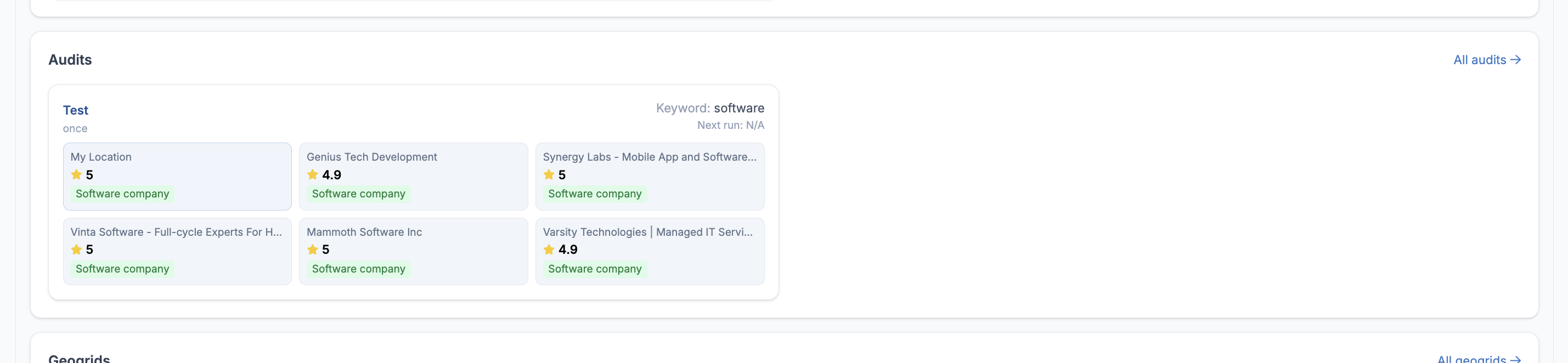The height and width of the screenshot is (363, 1568).
Task: Open the All geogrids link
Action: tap(1471, 359)
